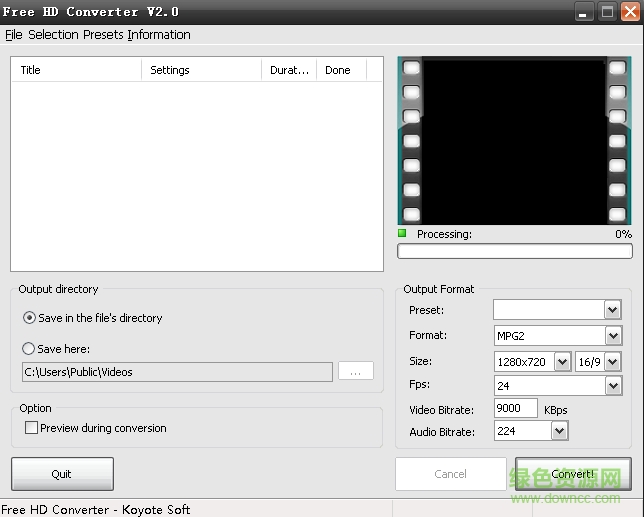The height and width of the screenshot is (517, 644).
Task: Expand the Format dropdown showing MPG2
Action: pos(613,336)
